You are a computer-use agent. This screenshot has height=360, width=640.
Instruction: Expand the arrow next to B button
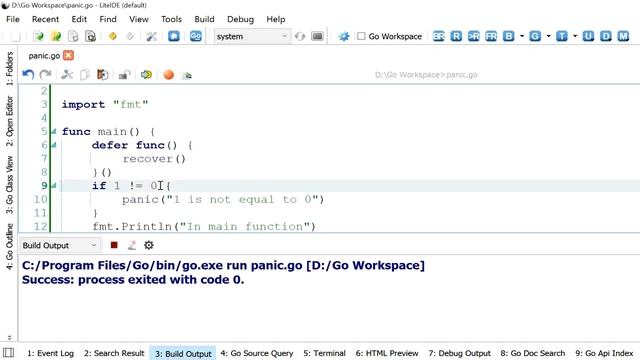point(522,36)
